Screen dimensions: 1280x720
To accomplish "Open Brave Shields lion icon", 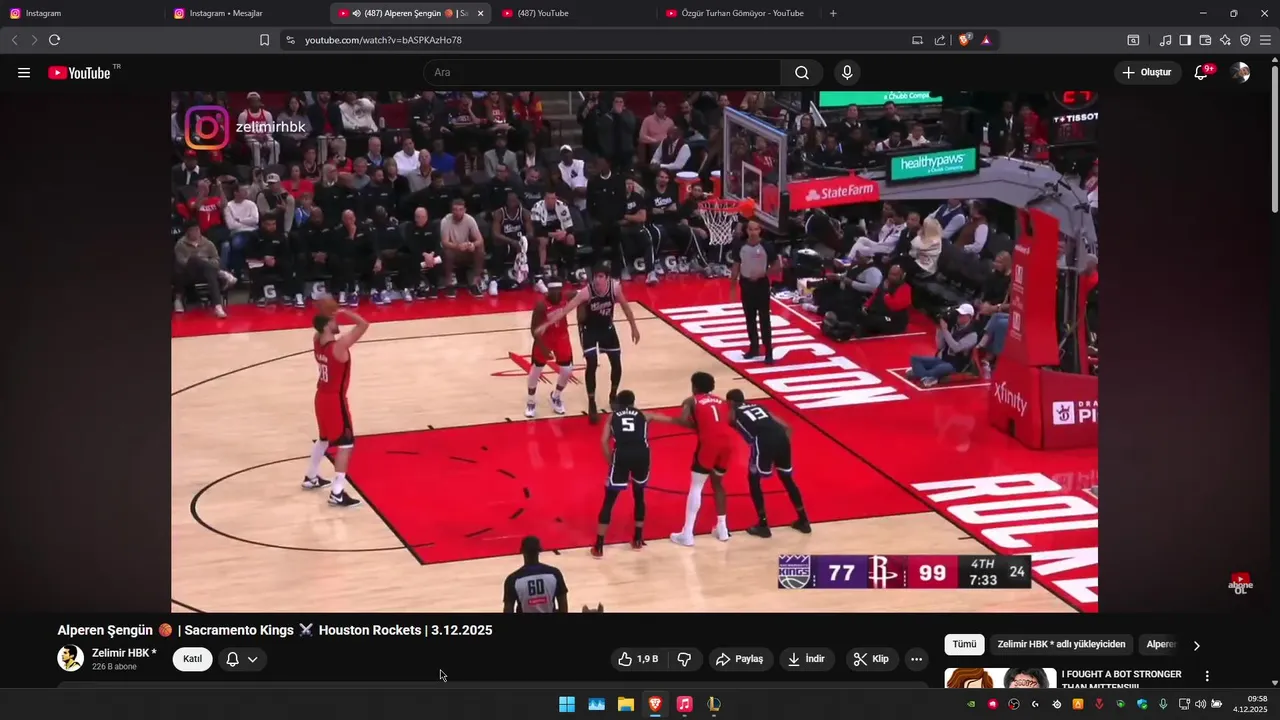I will [x=965, y=40].
